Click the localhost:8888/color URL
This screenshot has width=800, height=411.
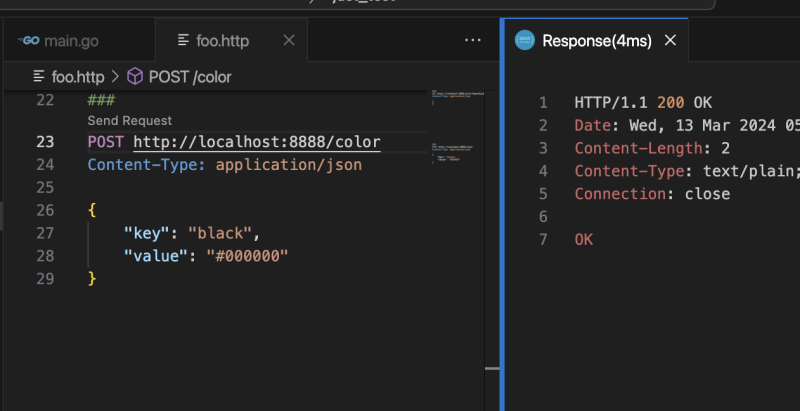tap(256, 142)
